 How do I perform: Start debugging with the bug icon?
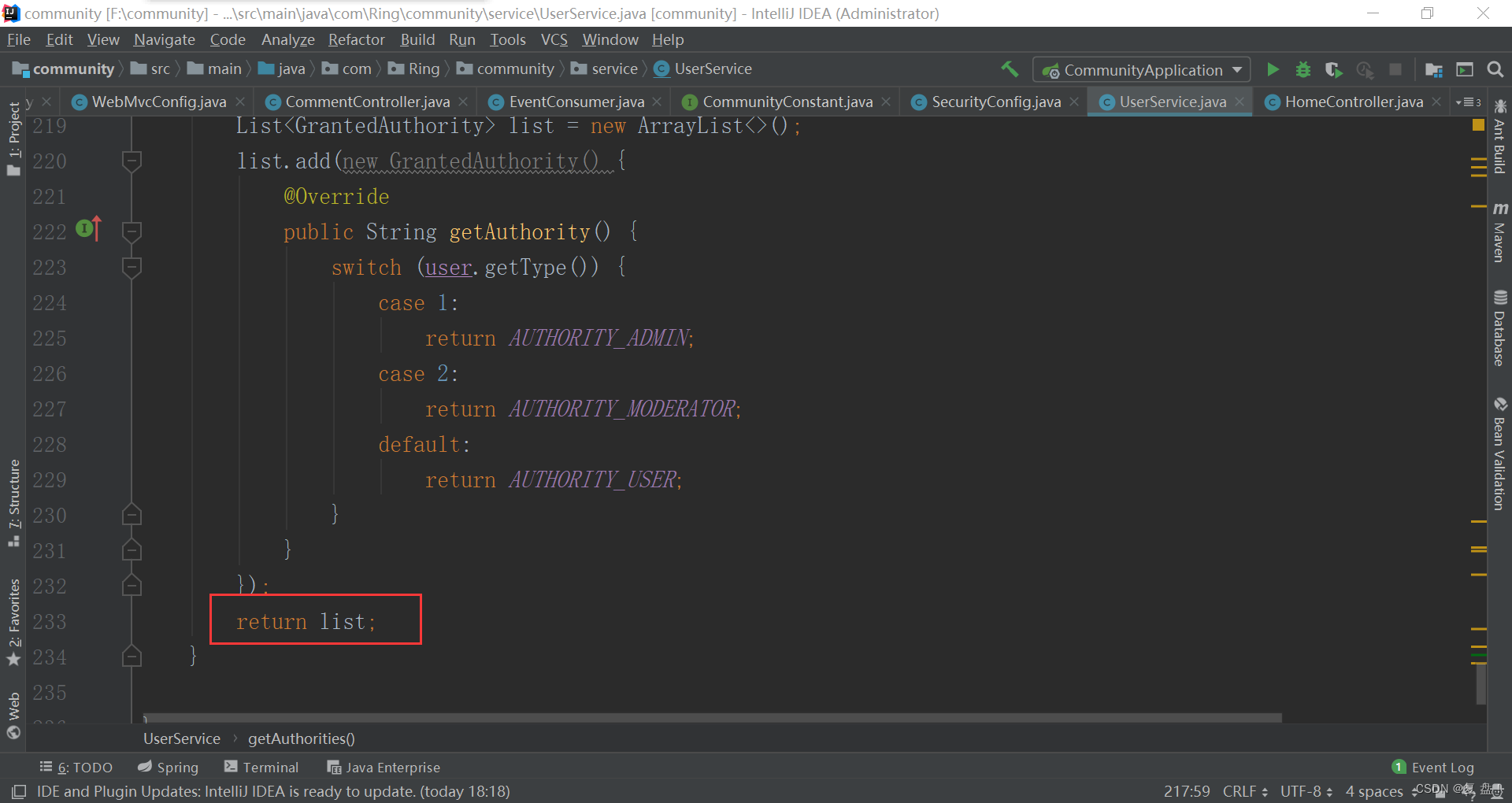[x=1303, y=70]
